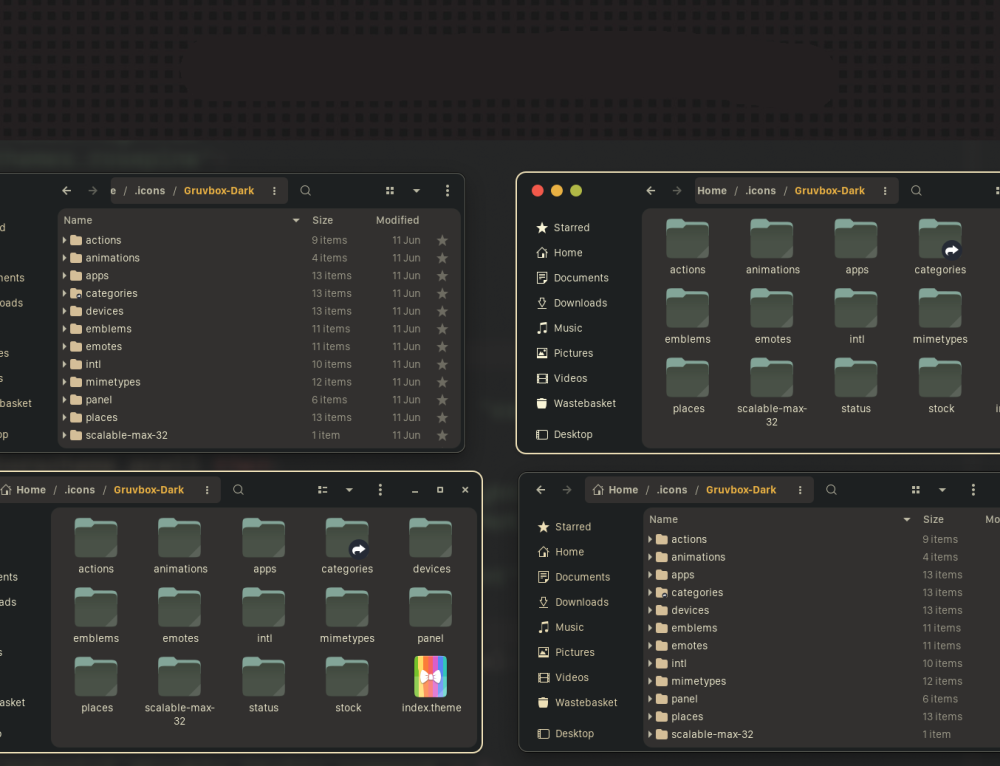Switch view mode using the grid view icon
Viewport: 1000px width, 766px height.
point(389,190)
